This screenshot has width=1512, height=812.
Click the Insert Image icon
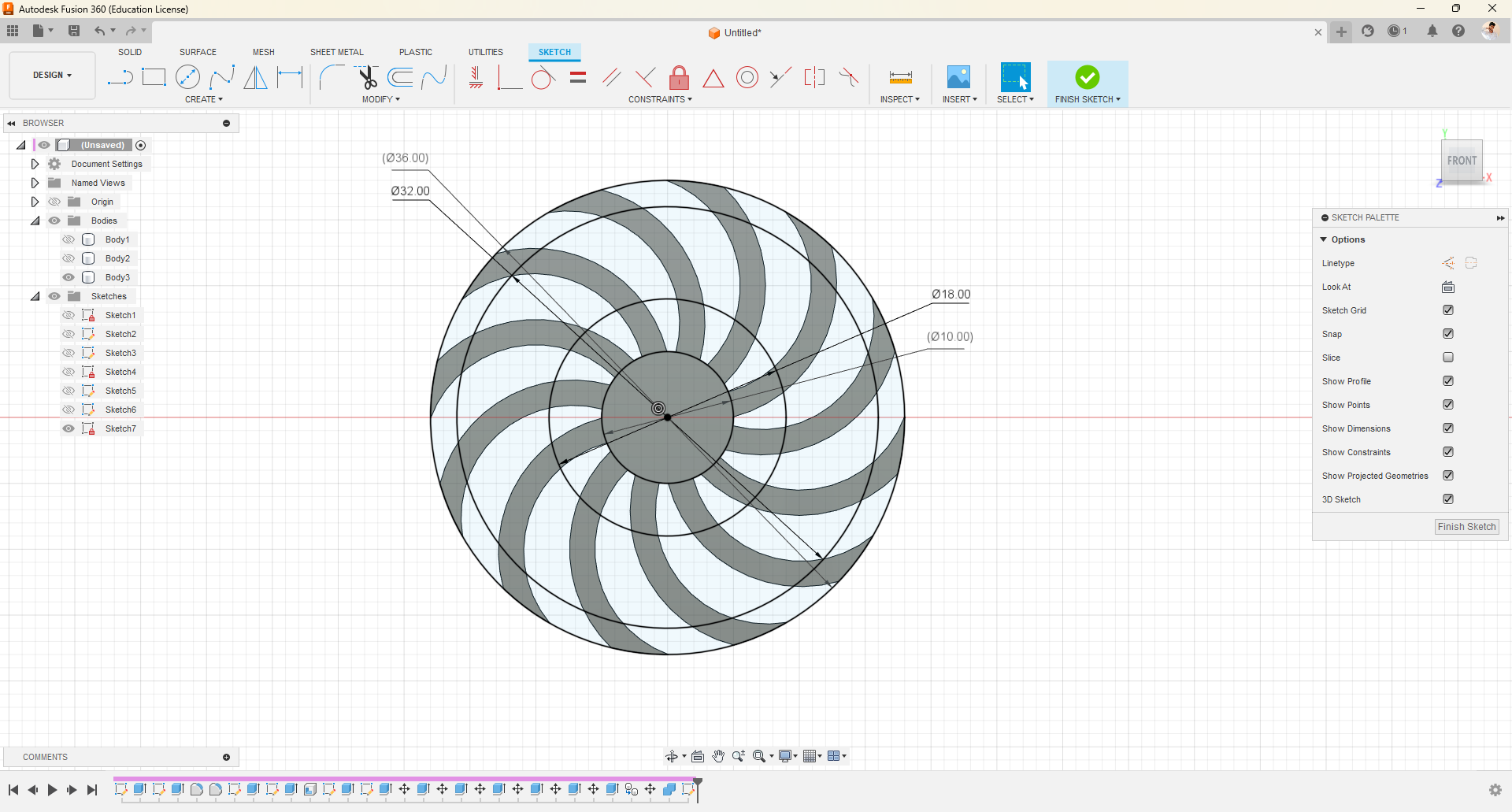point(958,77)
